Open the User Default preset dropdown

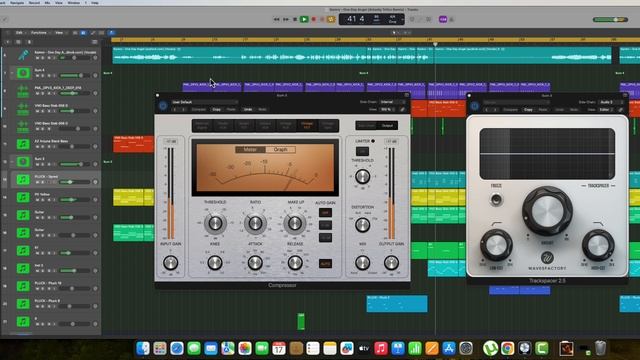tap(204, 102)
